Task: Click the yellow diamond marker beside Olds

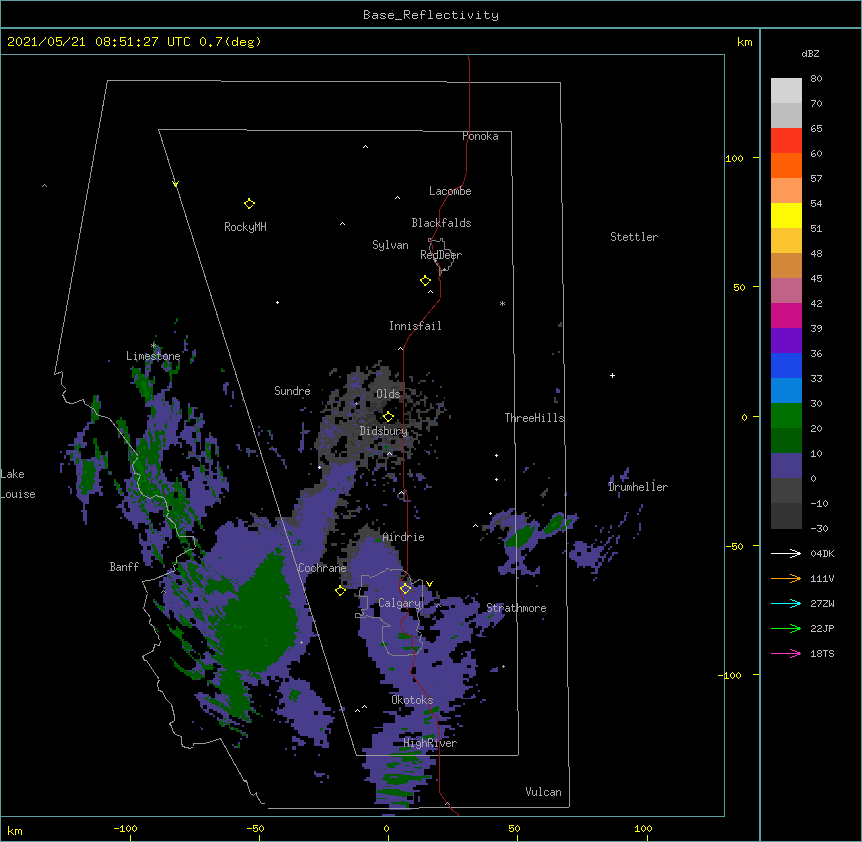Action: point(388,417)
